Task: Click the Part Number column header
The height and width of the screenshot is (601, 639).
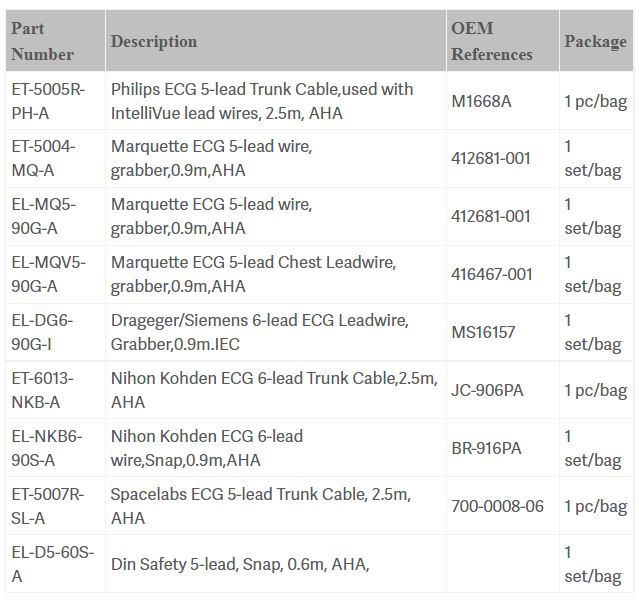Action: [42, 41]
